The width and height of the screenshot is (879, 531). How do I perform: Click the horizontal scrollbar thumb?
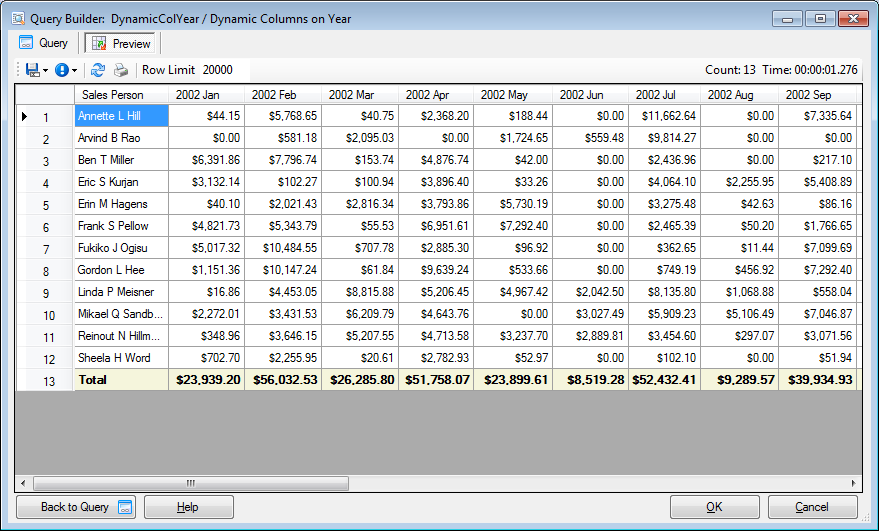(x=191, y=483)
